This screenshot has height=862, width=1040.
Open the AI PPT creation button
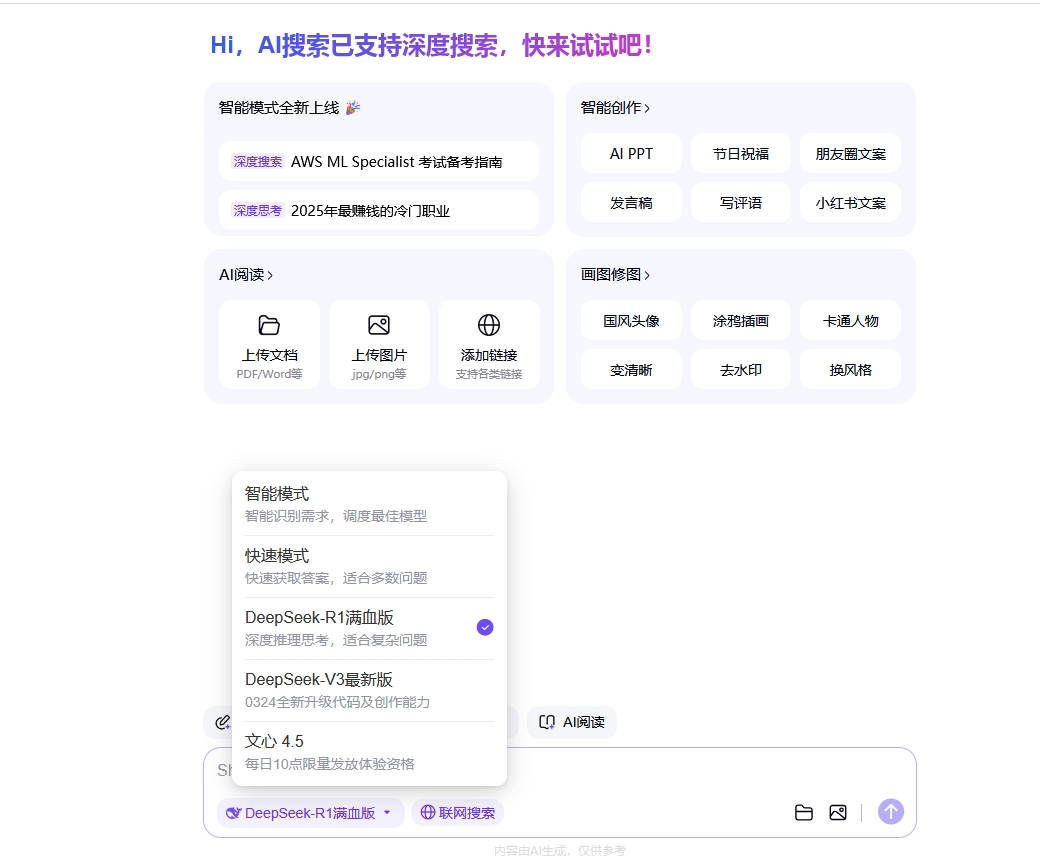(x=631, y=154)
